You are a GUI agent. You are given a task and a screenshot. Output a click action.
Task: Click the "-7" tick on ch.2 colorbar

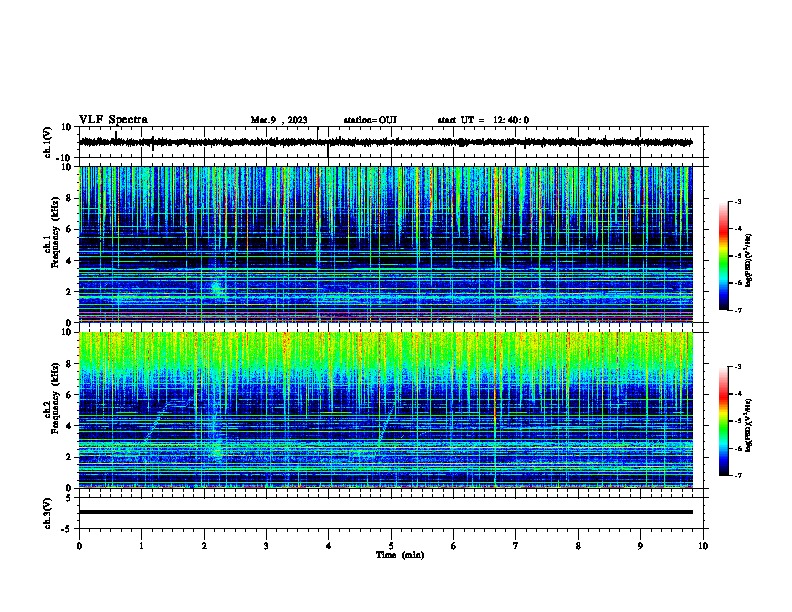click(737, 476)
